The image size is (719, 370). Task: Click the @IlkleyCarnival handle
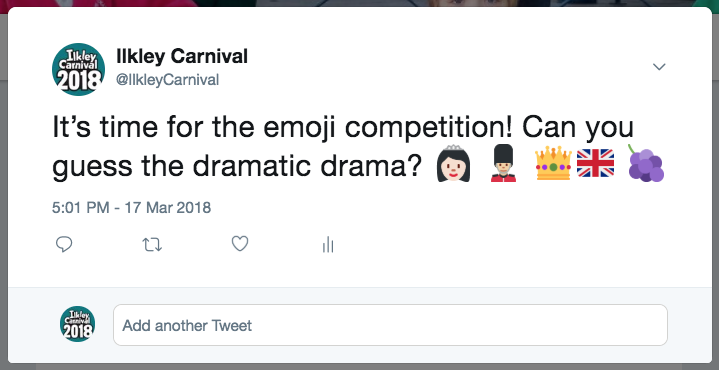coord(167,80)
